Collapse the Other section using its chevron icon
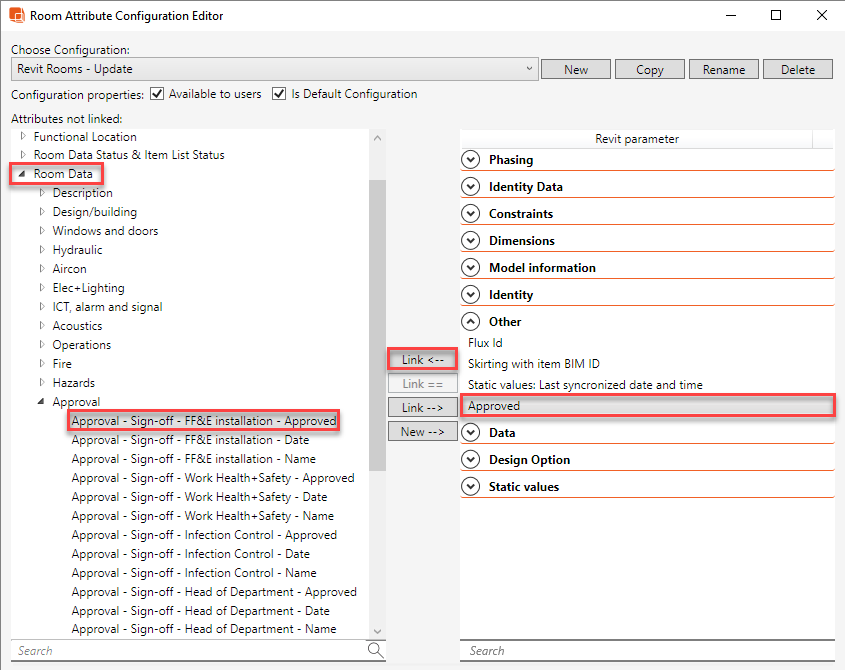845x670 pixels. tap(470, 321)
